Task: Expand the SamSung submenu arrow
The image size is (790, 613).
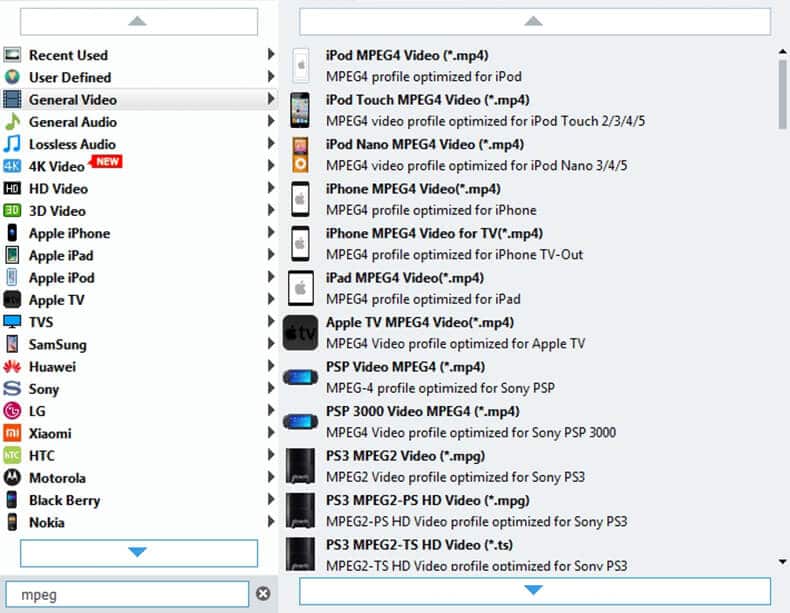Action: pos(271,344)
